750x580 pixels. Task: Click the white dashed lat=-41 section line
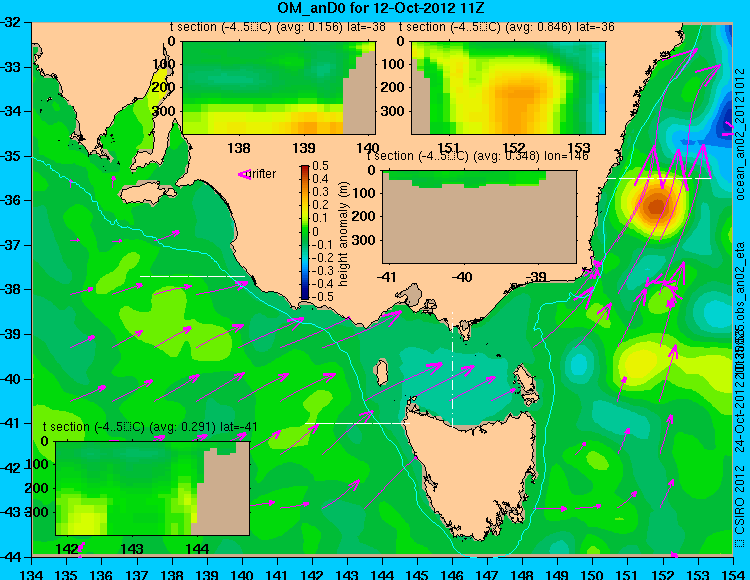[x=357, y=423]
